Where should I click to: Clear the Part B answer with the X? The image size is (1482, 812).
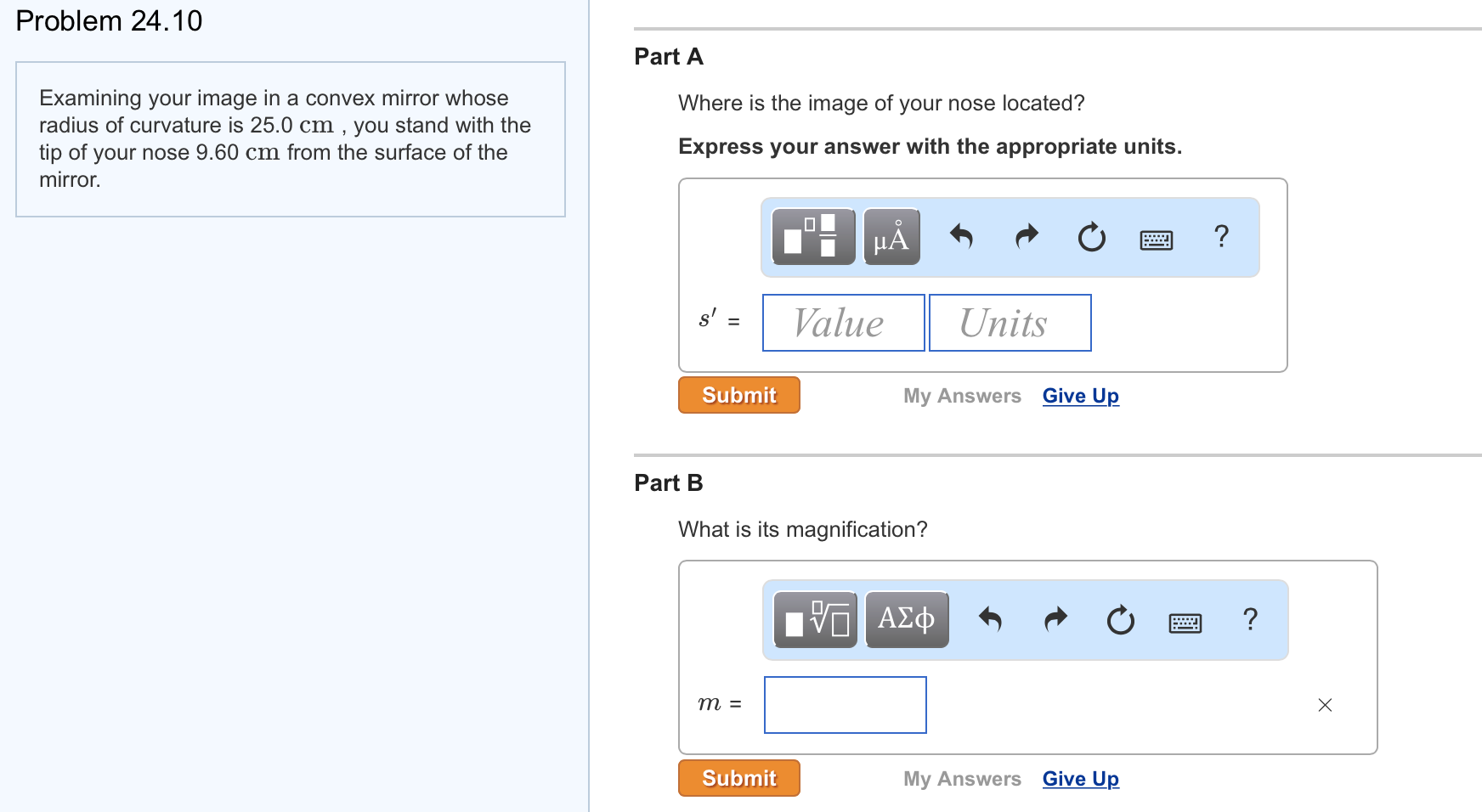pos(1325,704)
